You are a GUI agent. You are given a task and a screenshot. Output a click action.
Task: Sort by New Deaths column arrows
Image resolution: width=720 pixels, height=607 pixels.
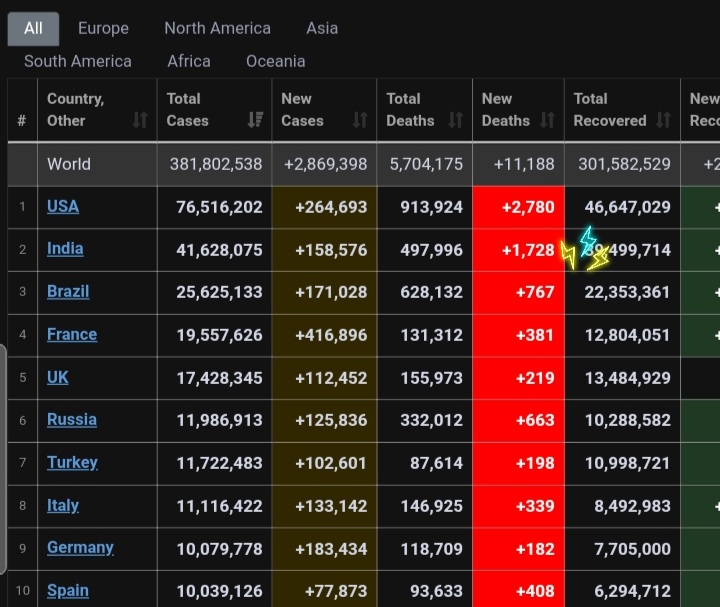click(547, 120)
